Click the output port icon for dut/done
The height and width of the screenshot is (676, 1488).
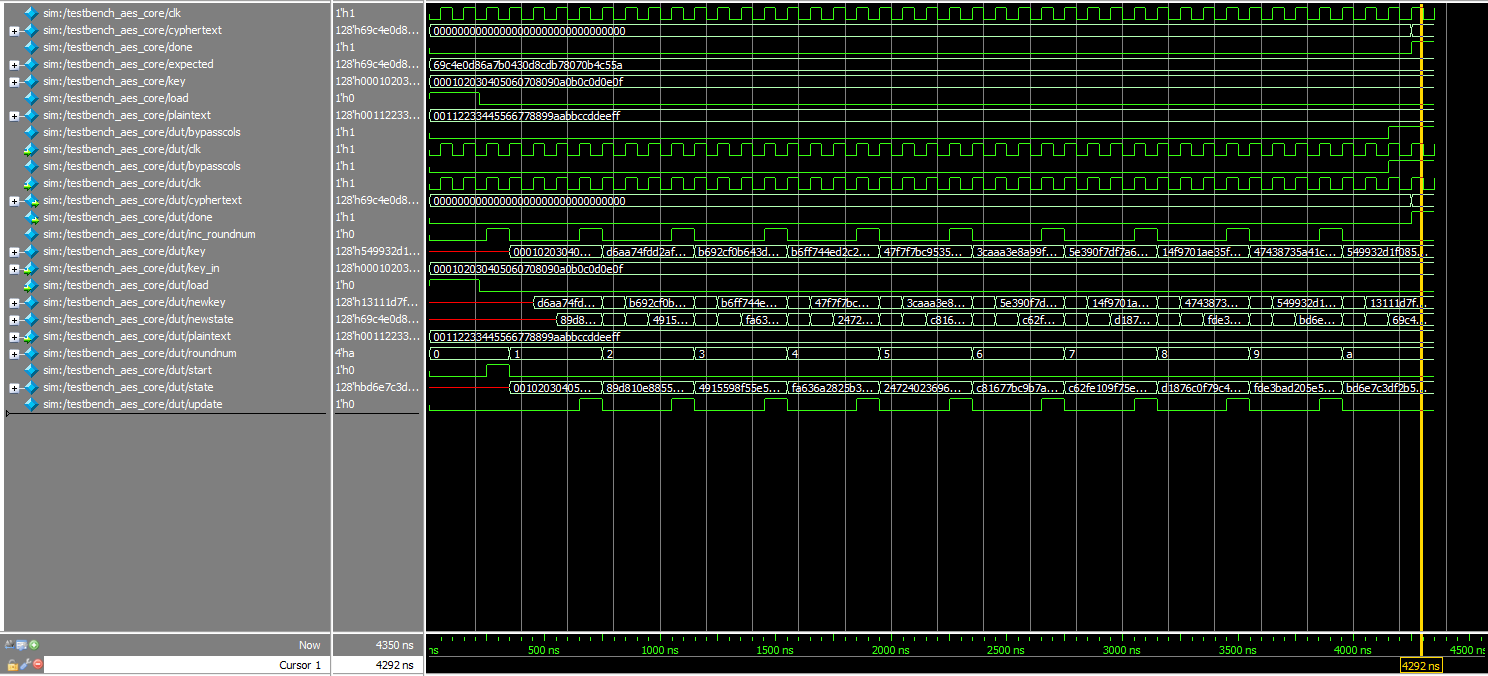pos(31,217)
